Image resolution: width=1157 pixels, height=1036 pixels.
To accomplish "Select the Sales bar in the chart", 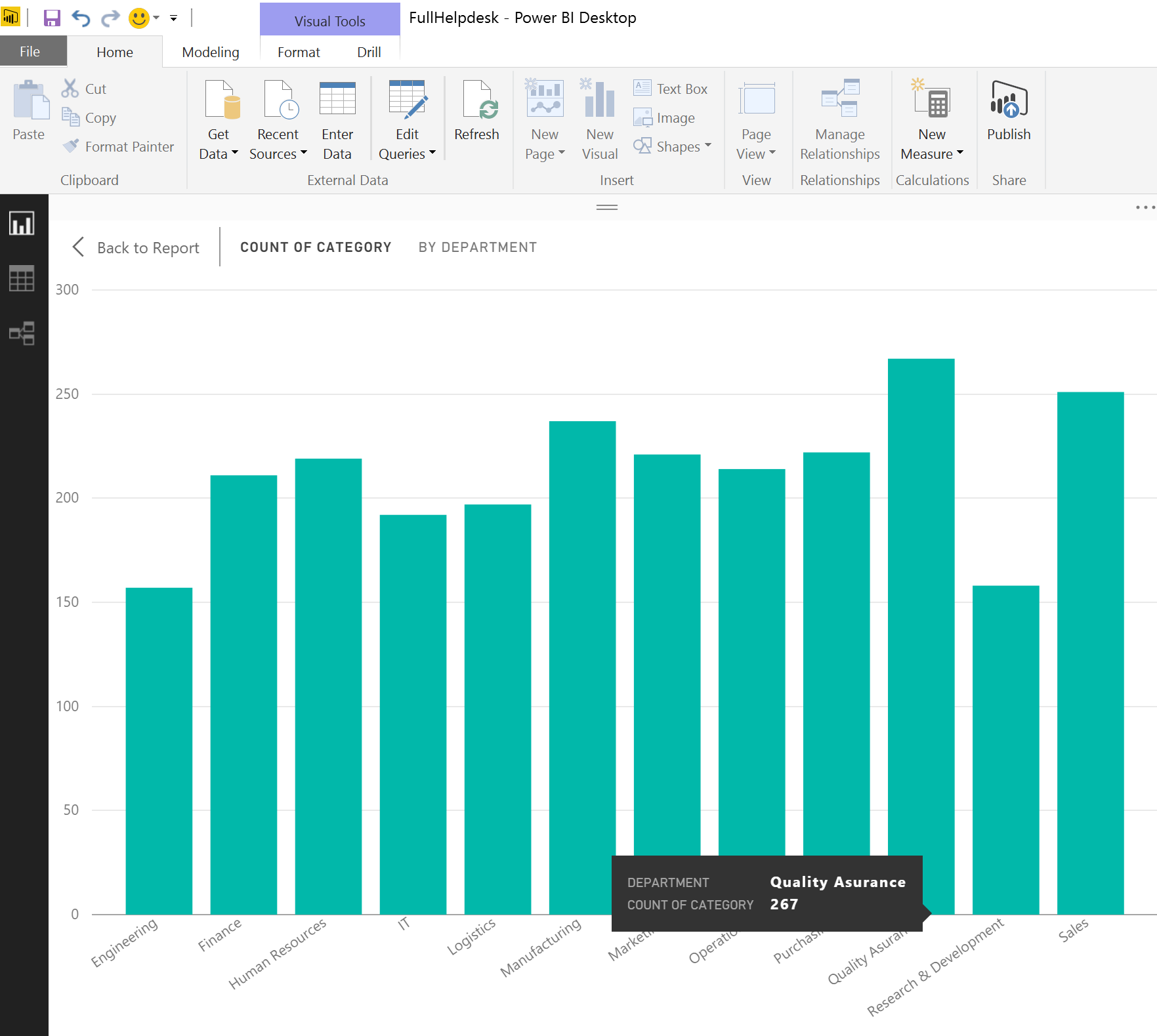I will coord(1090,652).
